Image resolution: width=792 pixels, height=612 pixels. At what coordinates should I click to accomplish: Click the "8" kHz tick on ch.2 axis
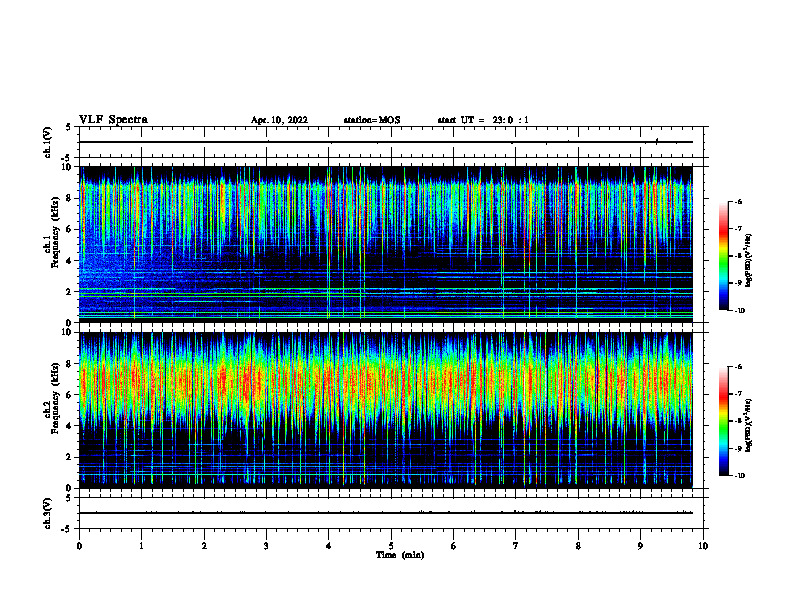tap(70, 363)
